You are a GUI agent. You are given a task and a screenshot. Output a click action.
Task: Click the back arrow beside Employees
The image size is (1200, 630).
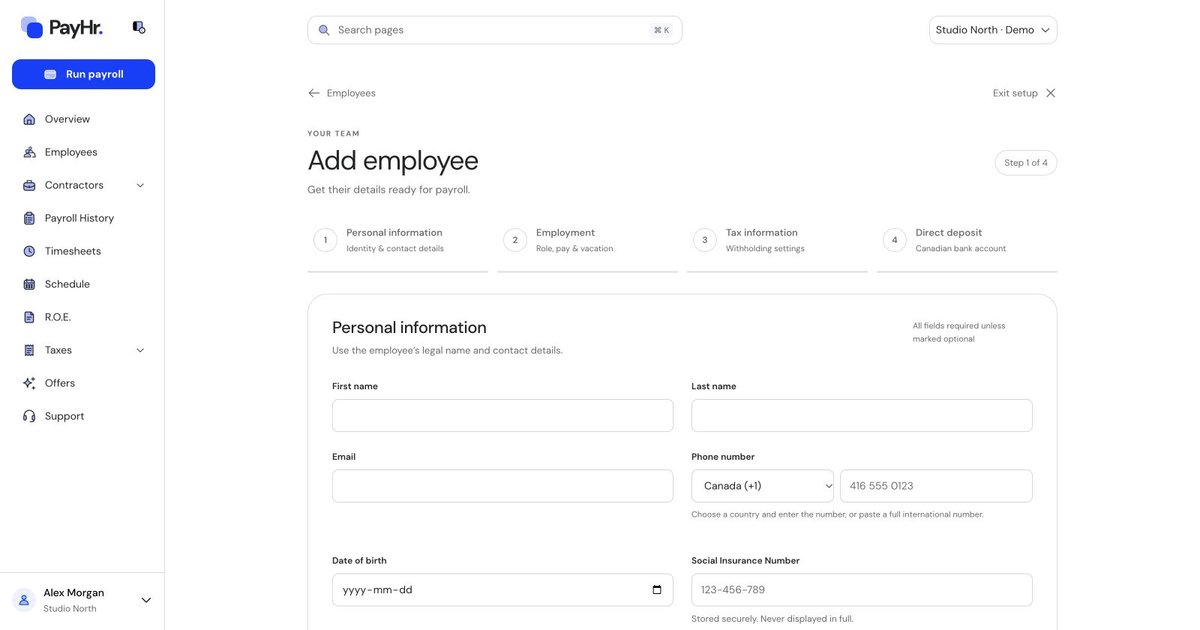314,93
